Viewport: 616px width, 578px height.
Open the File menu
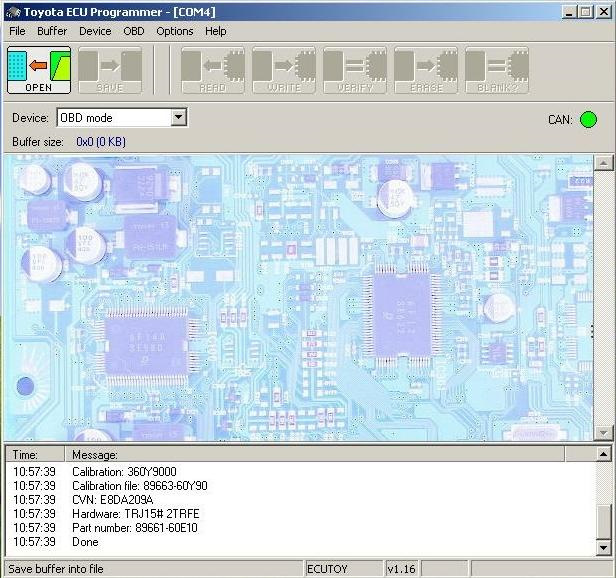[17, 31]
